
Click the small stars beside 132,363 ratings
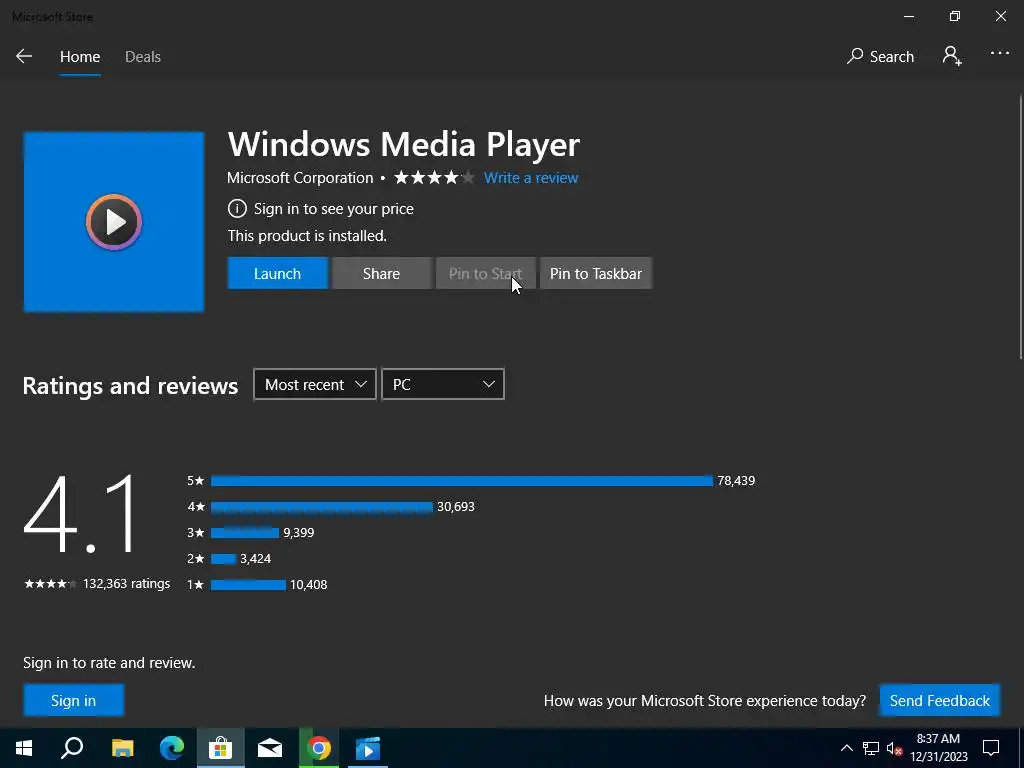pyautogui.click(x=50, y=584)
